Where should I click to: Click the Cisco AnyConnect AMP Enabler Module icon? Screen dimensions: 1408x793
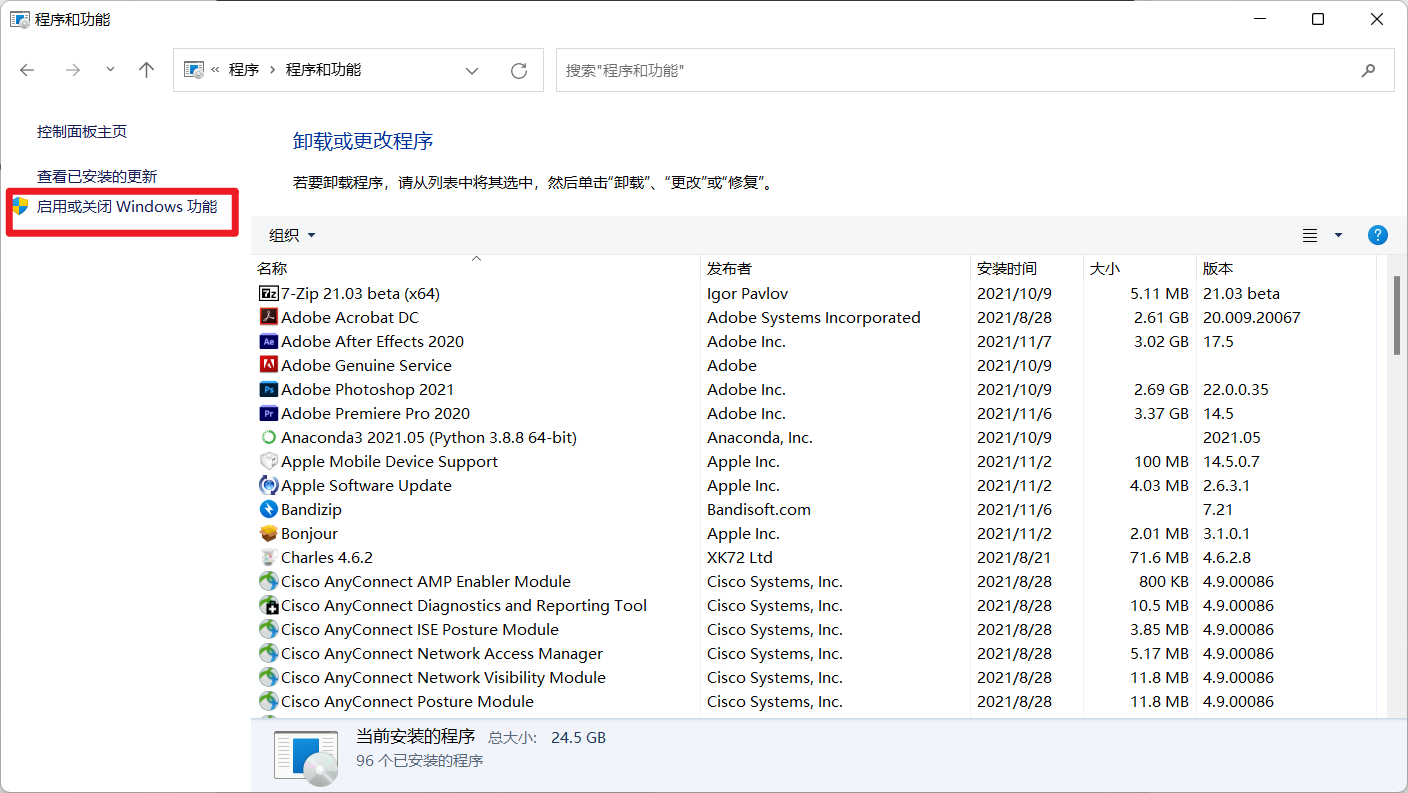(x=268, y=582)
